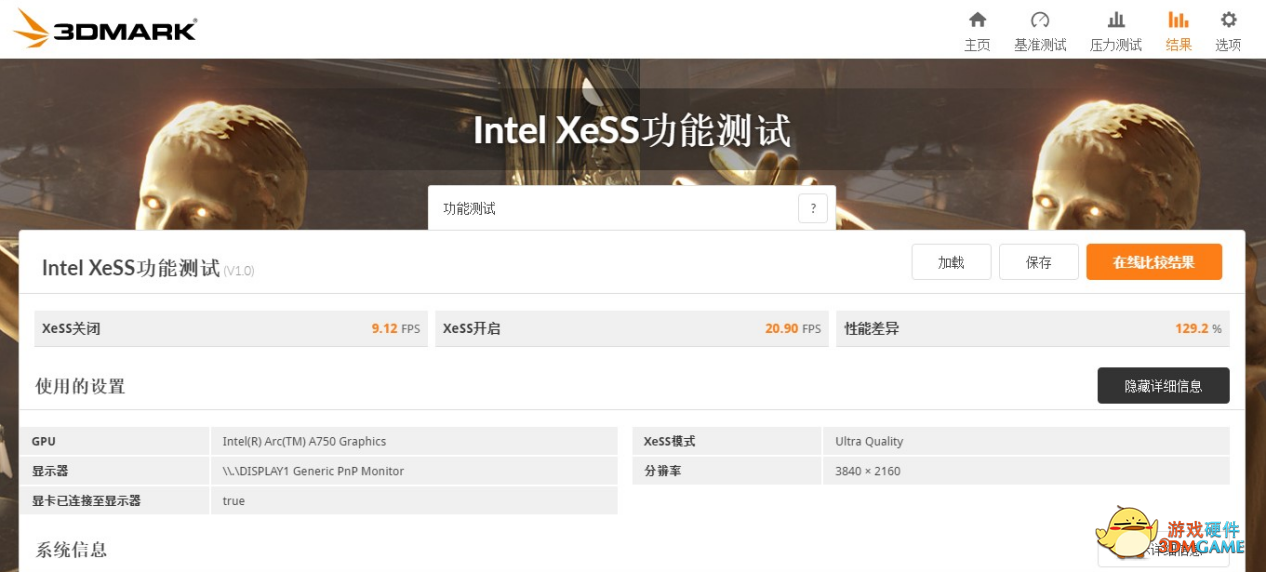The image size is (1266, 572).
Task: Select the XeSS关闭 9.12 FPS result
Action: [231, 328]
